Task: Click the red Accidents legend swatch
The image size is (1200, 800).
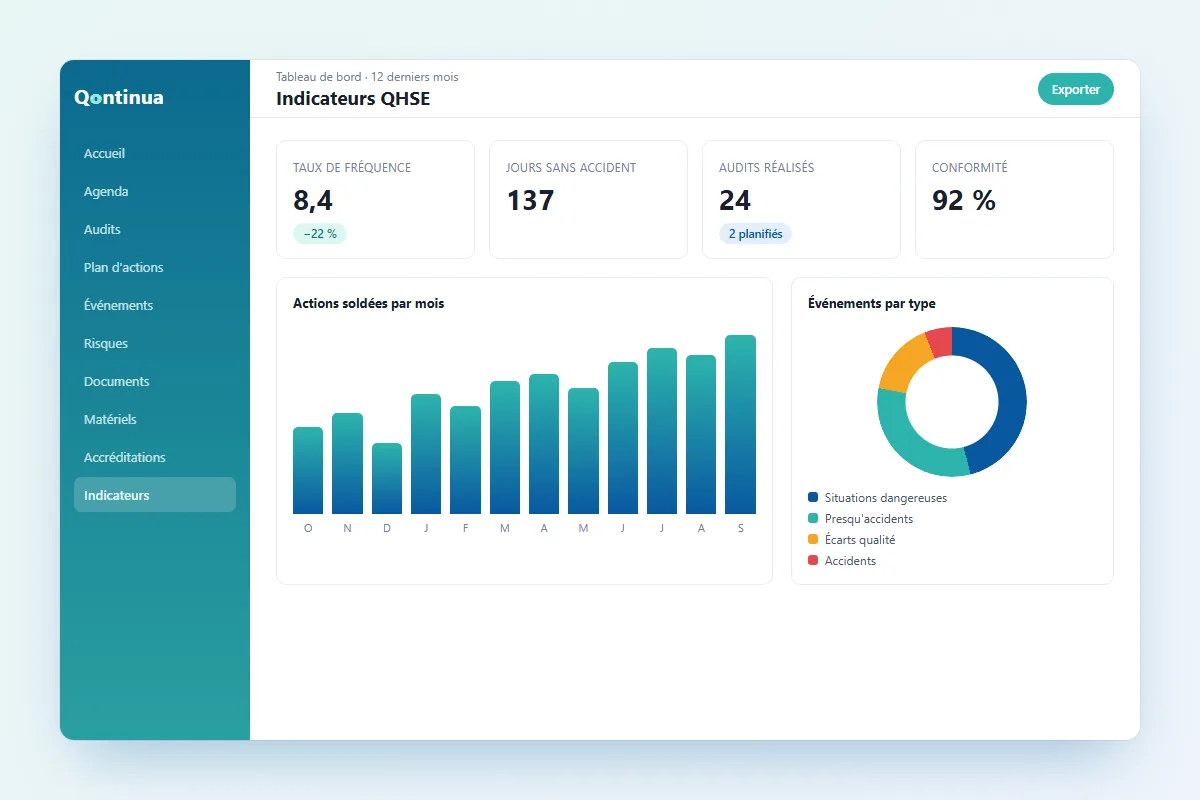Action: pos(813,560)
